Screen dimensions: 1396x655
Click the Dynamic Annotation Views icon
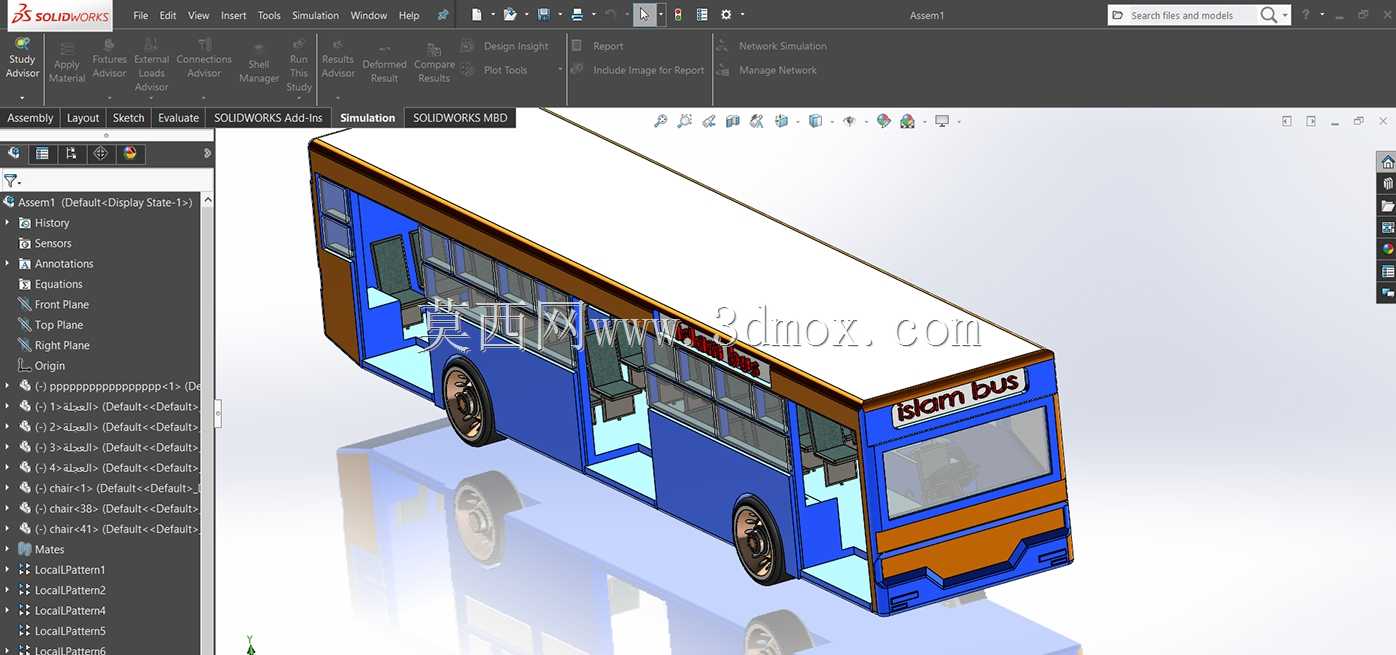tap(757, 121)
